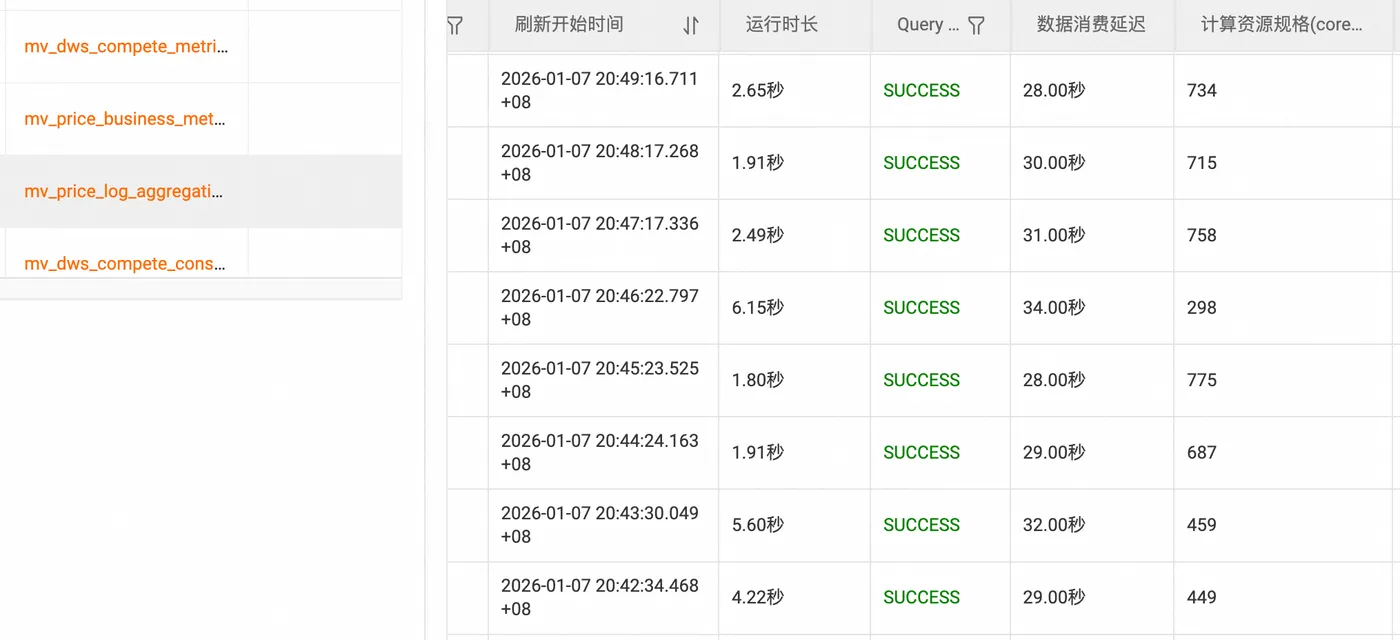Click the 计算资源规格 column header
1400x640 pixels.
(x=1281, y=25)
